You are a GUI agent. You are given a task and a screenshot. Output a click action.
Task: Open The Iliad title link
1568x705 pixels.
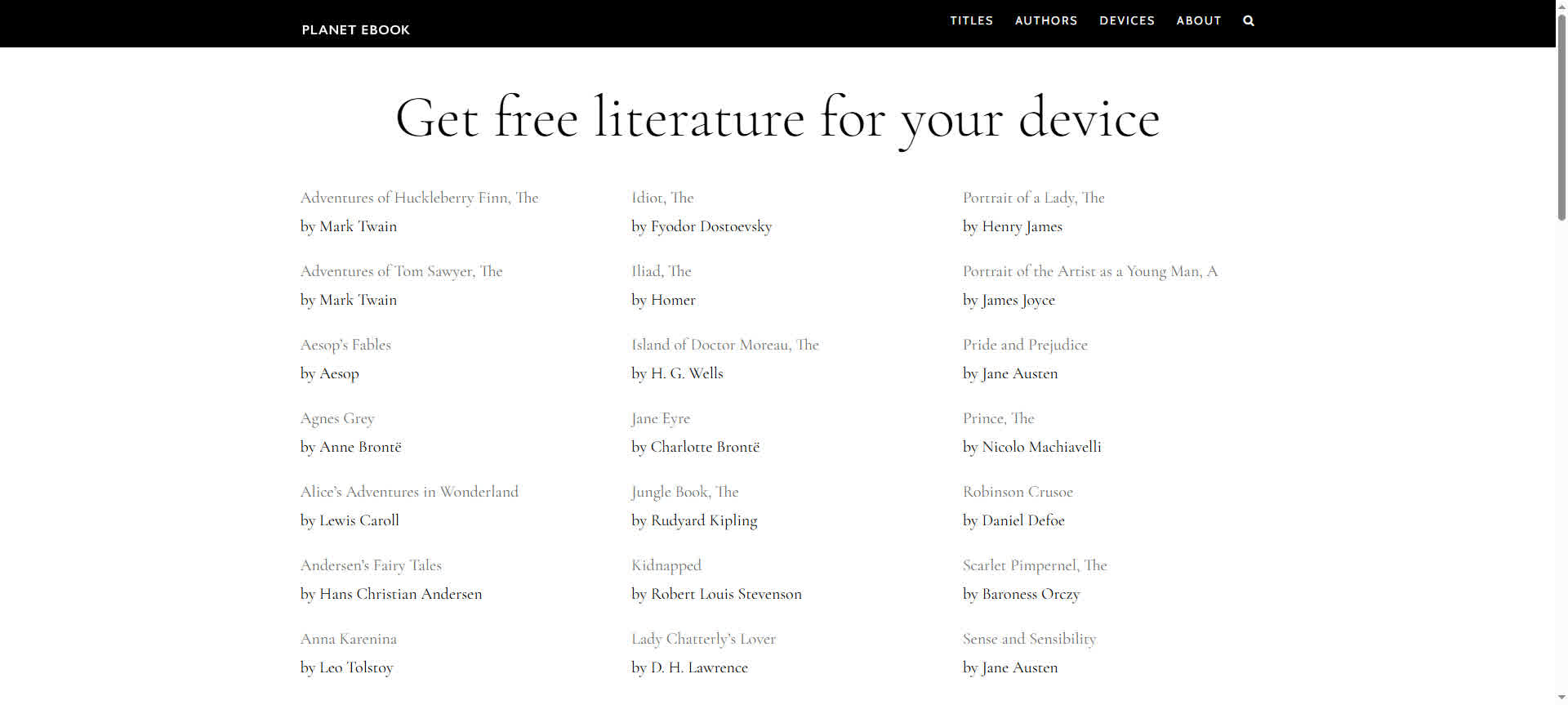tap(661, 271)
